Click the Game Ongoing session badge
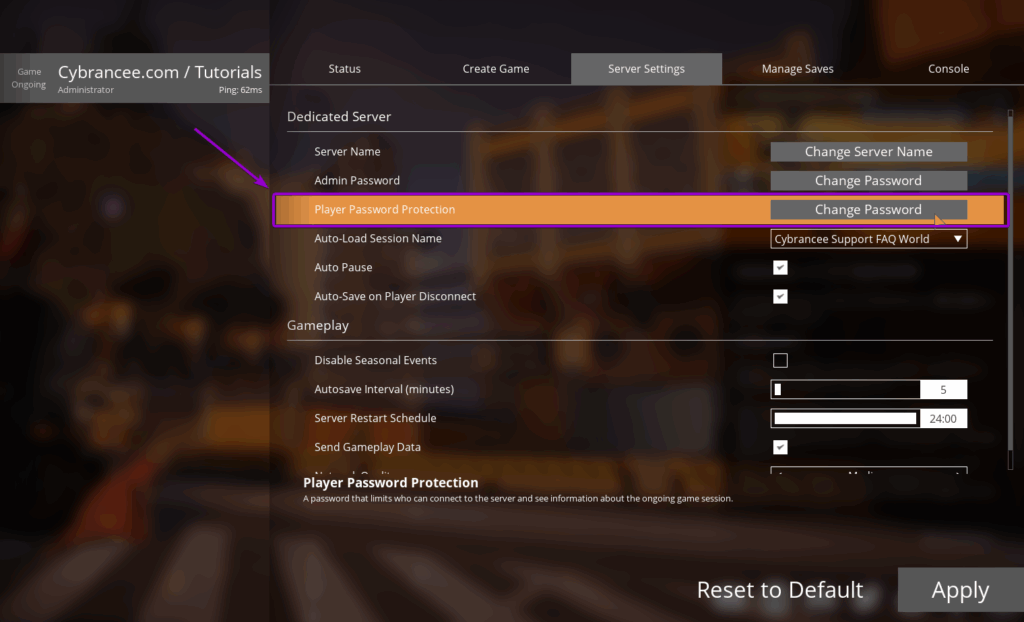 pos(28,80)
